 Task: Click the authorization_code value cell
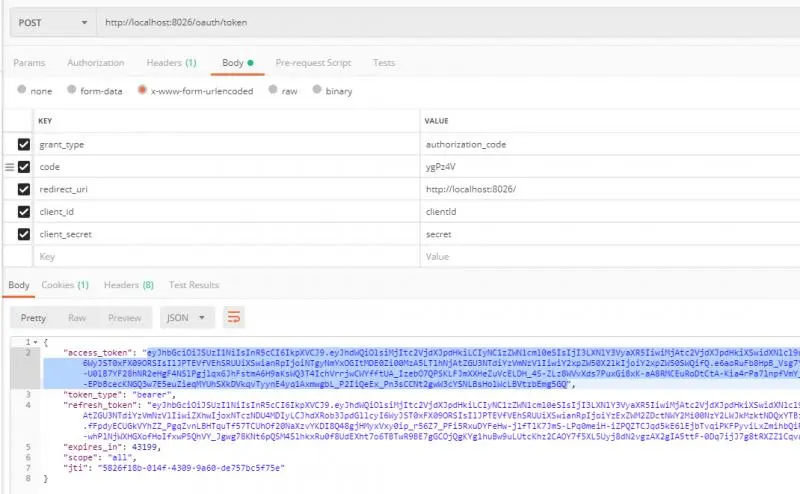[x=610, y=144]
